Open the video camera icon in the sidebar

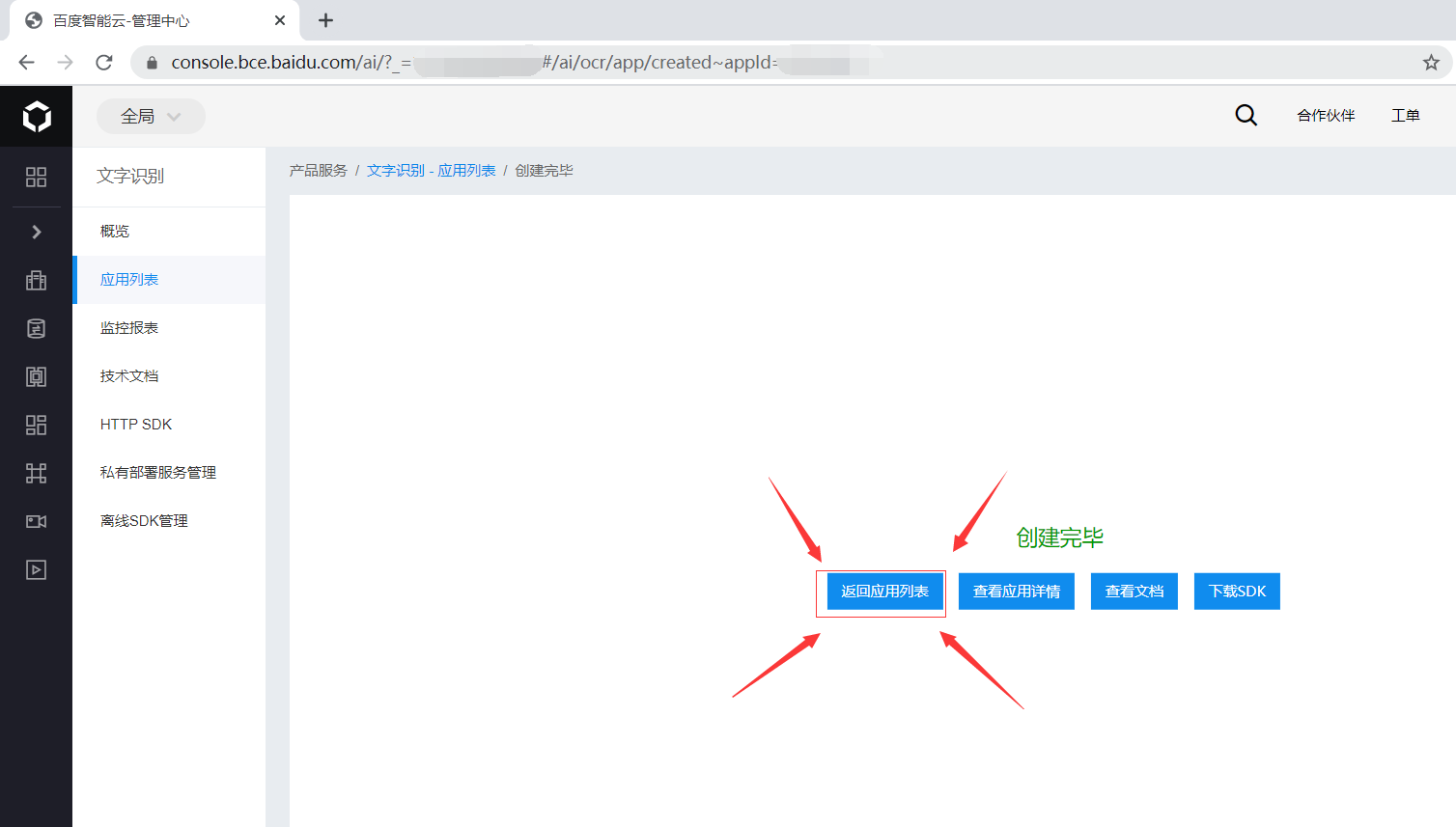pyautogui.click(x=36, y=521)
